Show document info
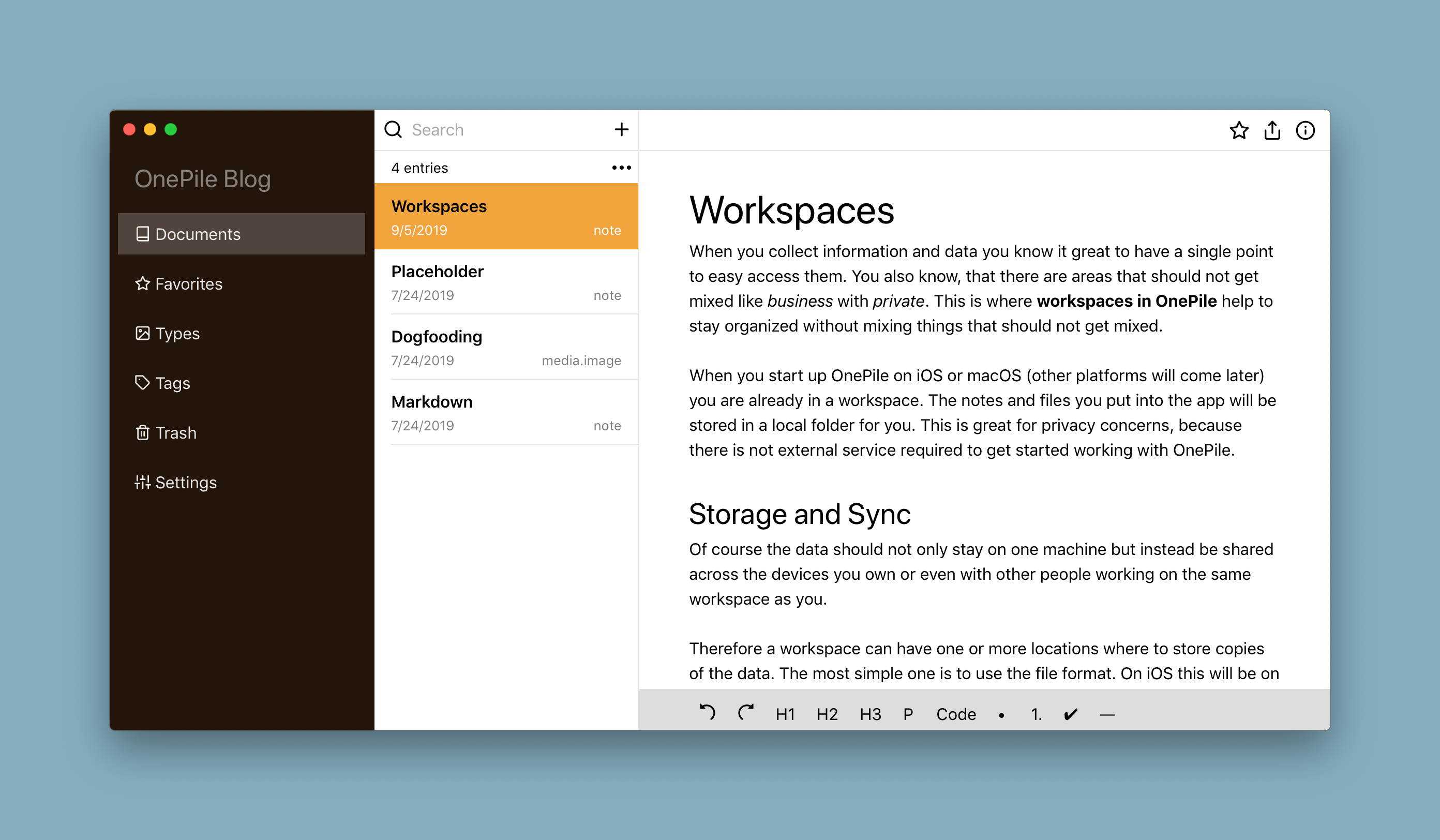 [1306, 130]
